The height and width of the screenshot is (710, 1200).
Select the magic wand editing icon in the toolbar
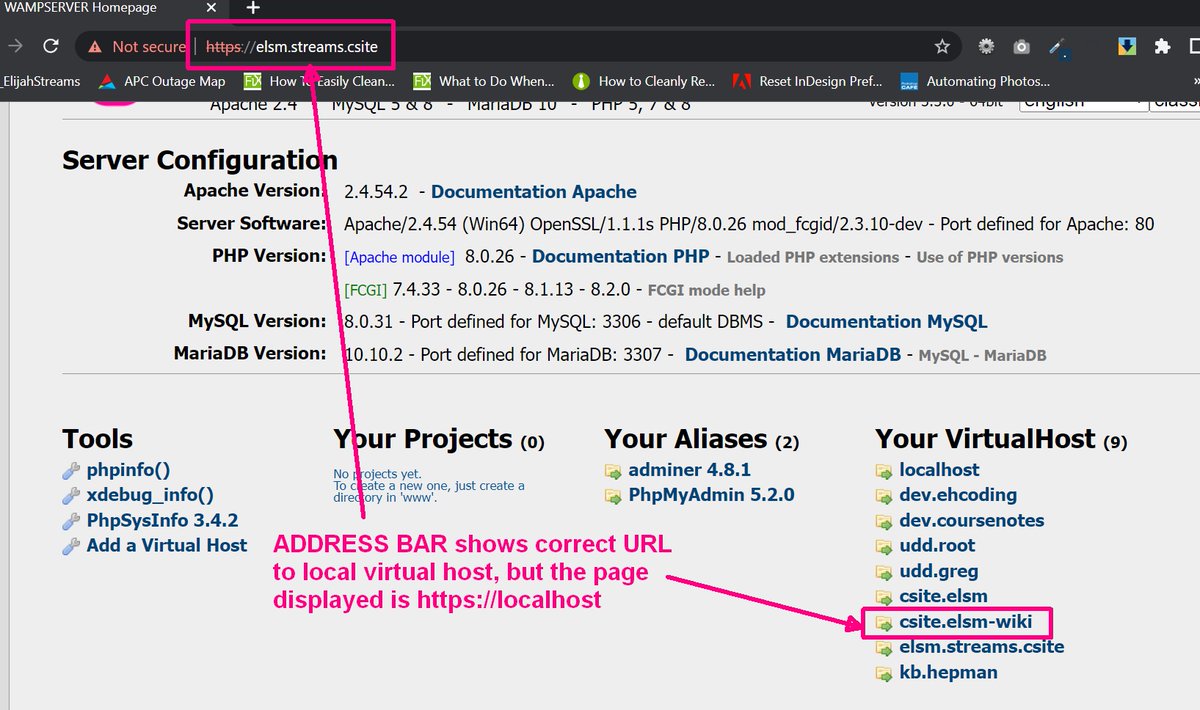coord(1056,45)
